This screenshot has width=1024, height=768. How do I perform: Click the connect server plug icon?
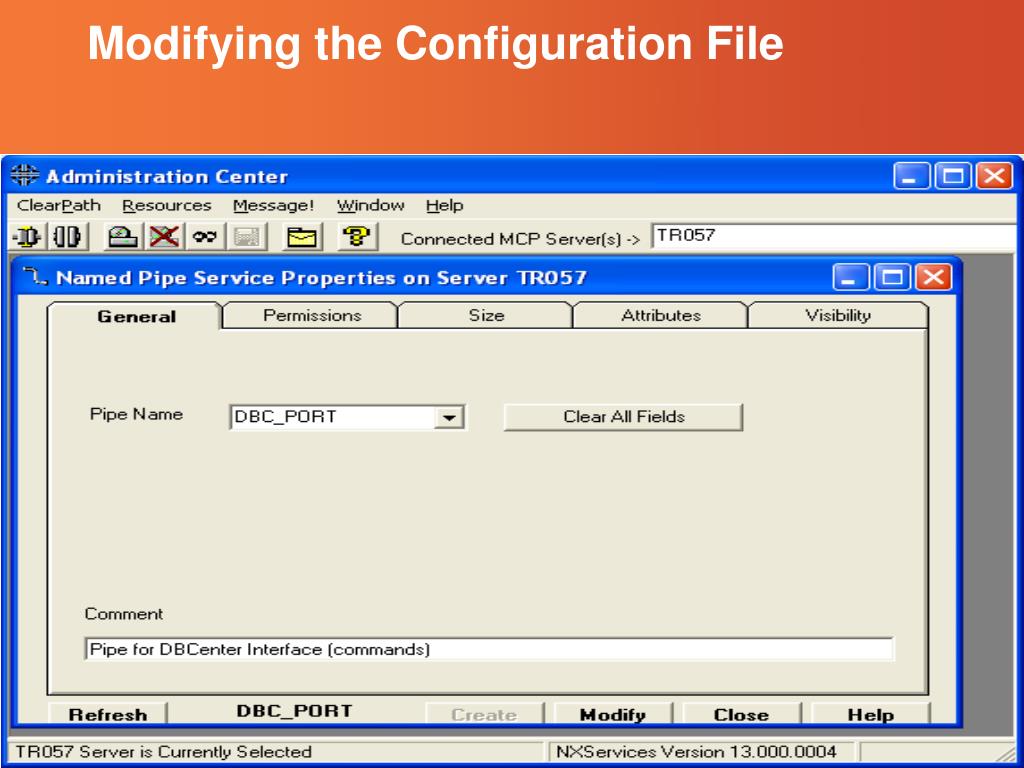(x=27, y=236)
